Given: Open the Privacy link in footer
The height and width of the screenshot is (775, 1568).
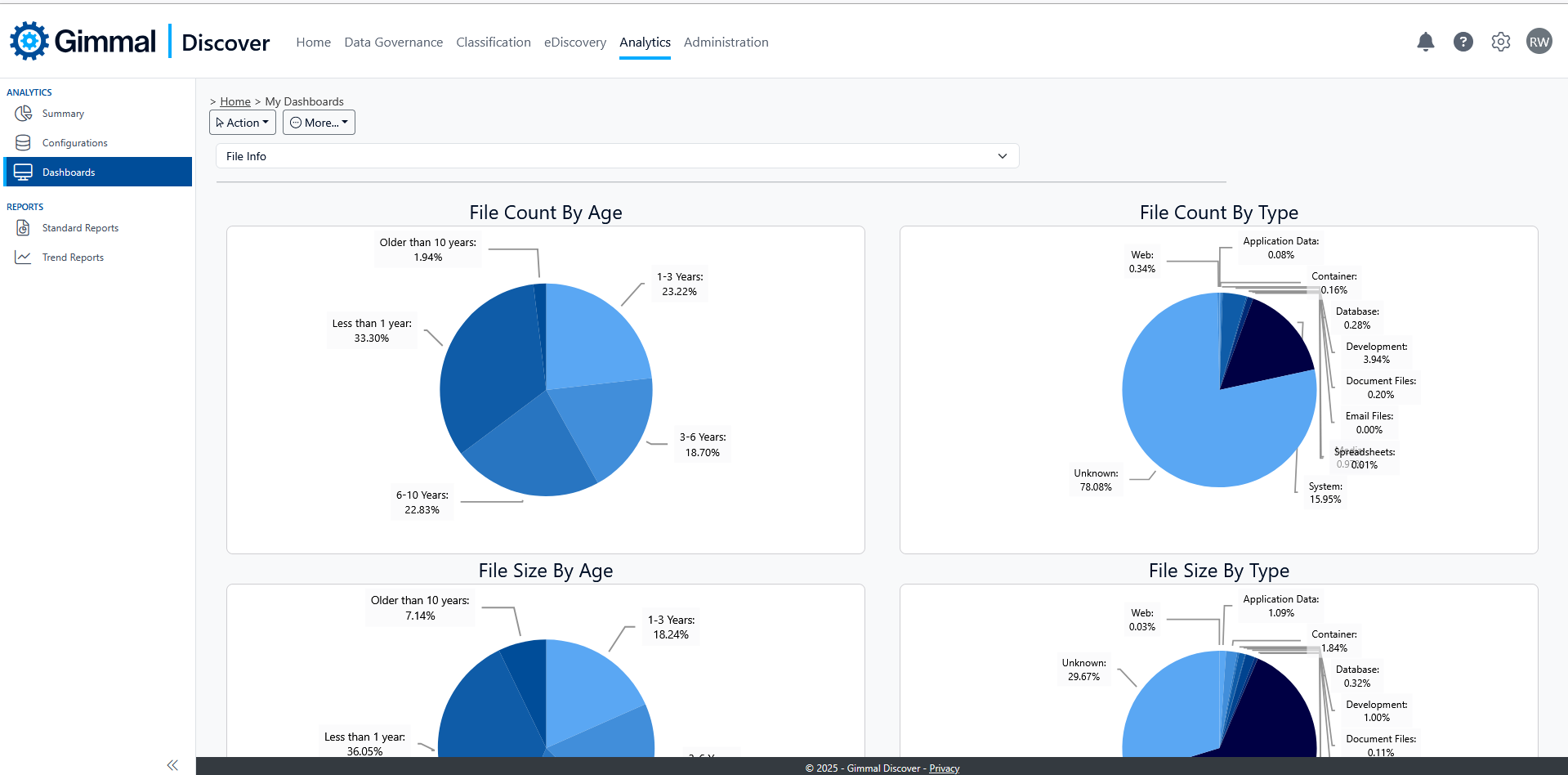Looking at the screenshot, I should (x=944, y=768).
